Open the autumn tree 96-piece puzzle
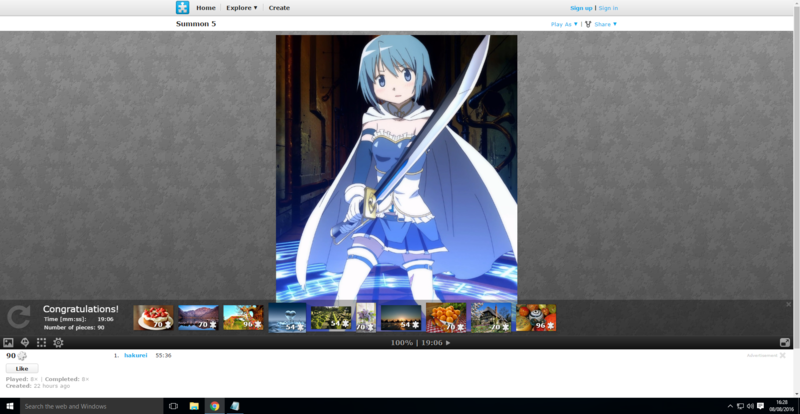 (x=243, y=318)
